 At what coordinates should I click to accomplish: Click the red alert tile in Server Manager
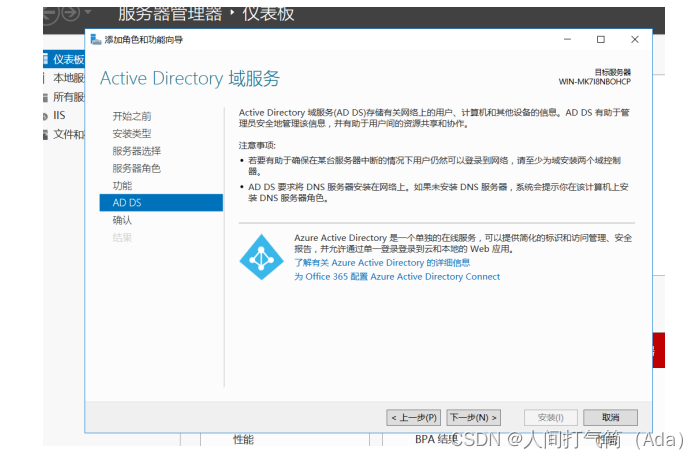[659, 350]
